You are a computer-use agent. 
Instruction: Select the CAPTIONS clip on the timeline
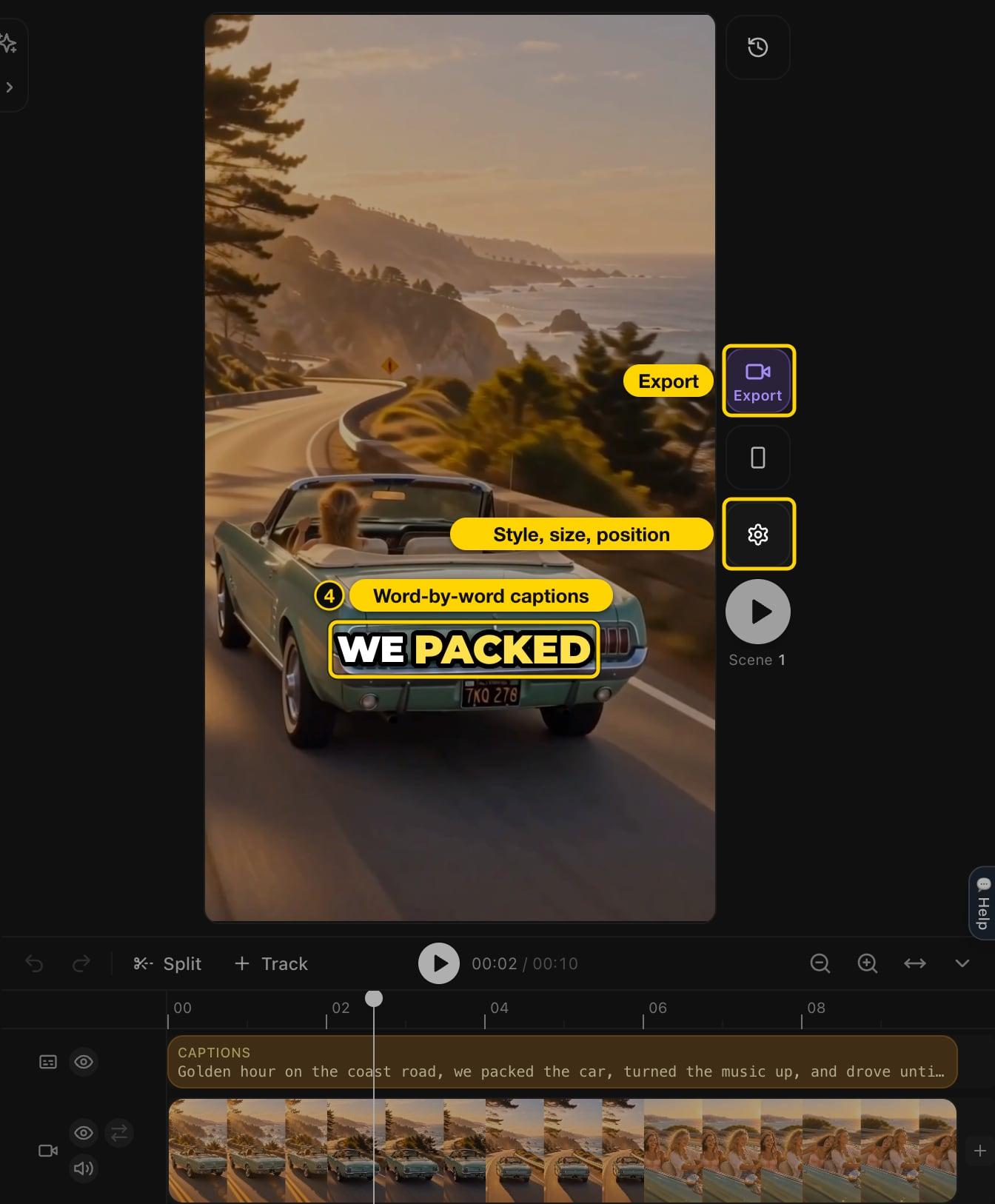click(563, 1062)
